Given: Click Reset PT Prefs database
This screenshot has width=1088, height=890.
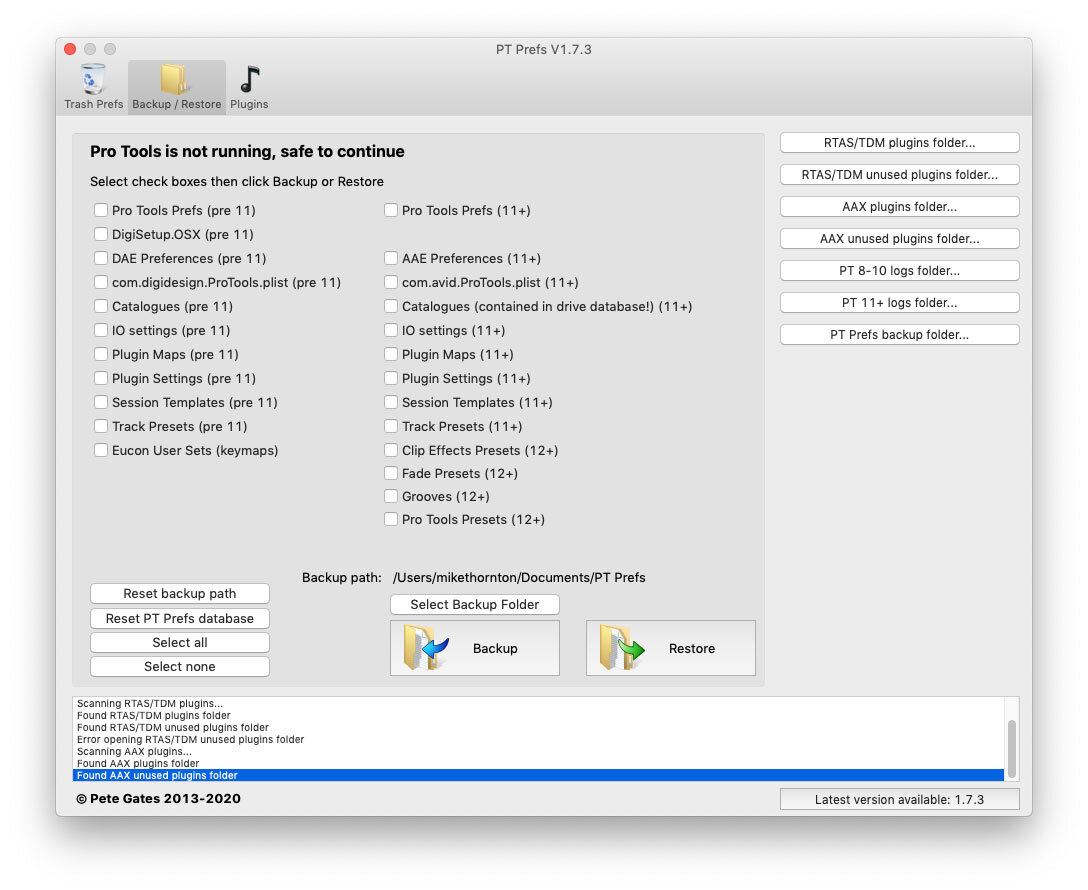Looking at the screenshot, I should click(x=180, y=618).
